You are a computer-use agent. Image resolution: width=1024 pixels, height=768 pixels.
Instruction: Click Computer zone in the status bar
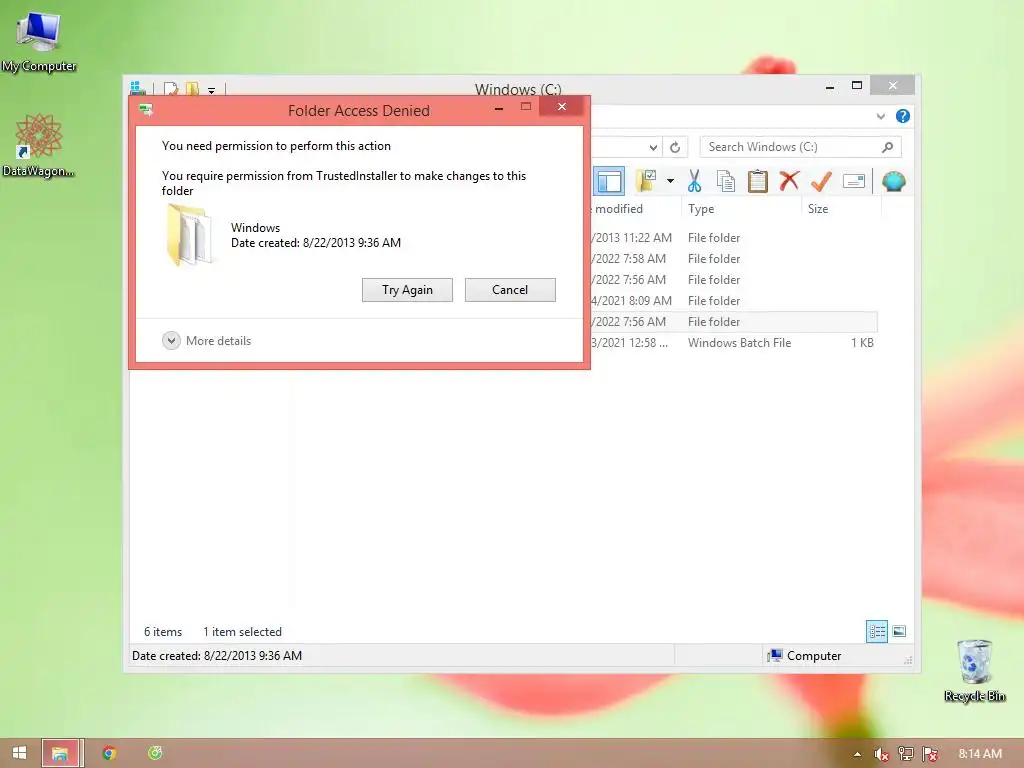click(x=805, y=656)
